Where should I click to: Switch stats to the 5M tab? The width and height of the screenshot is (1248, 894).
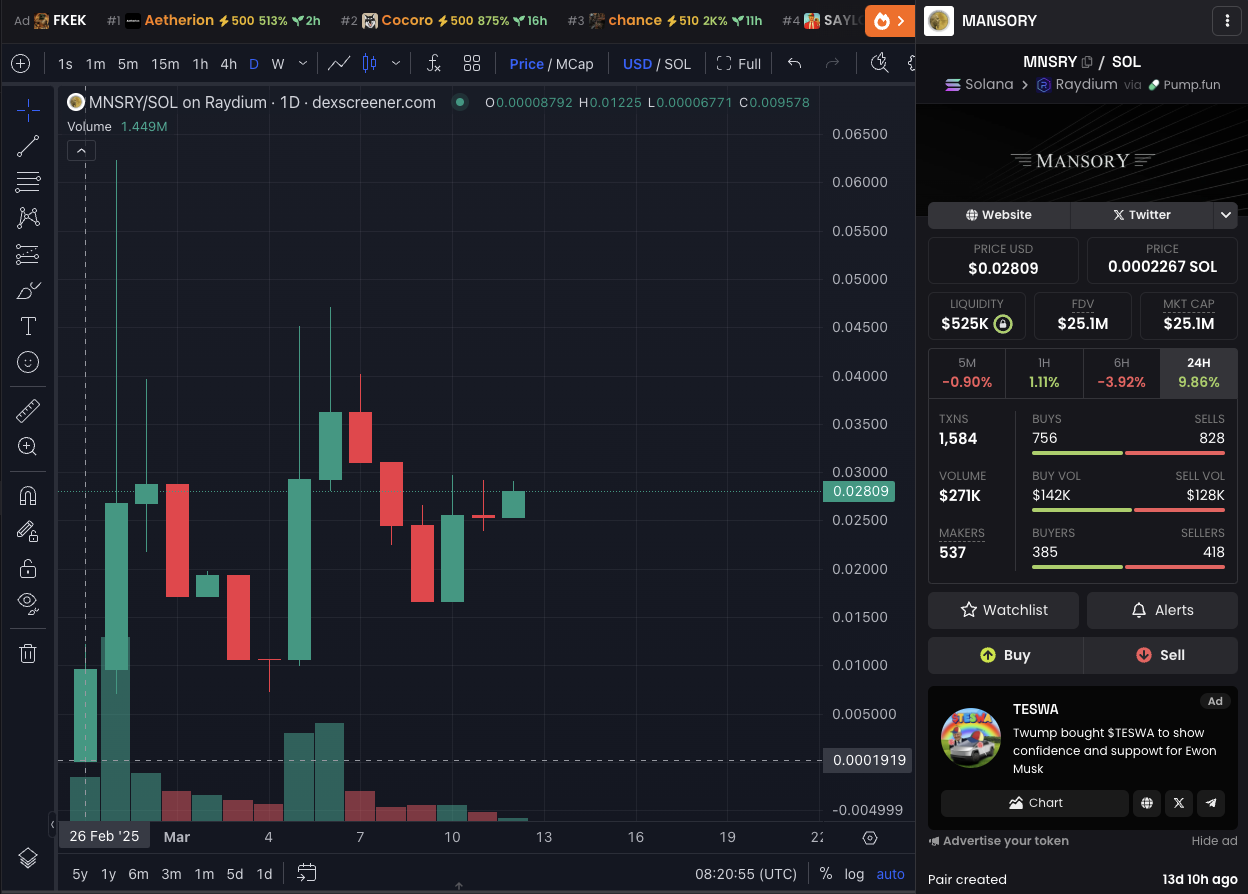[967, 372]
